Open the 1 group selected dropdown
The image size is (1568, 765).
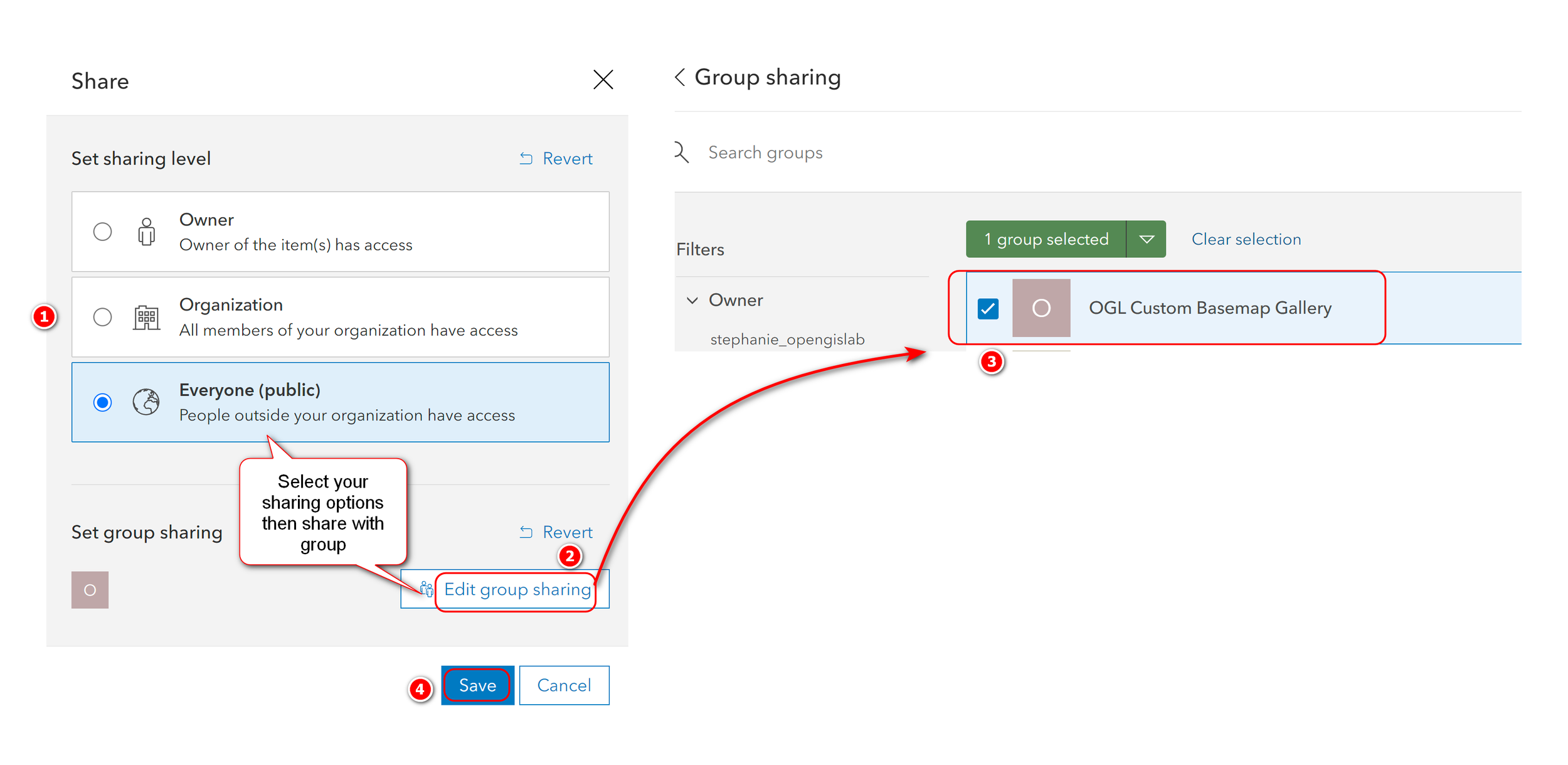(x=1147, y=239)
